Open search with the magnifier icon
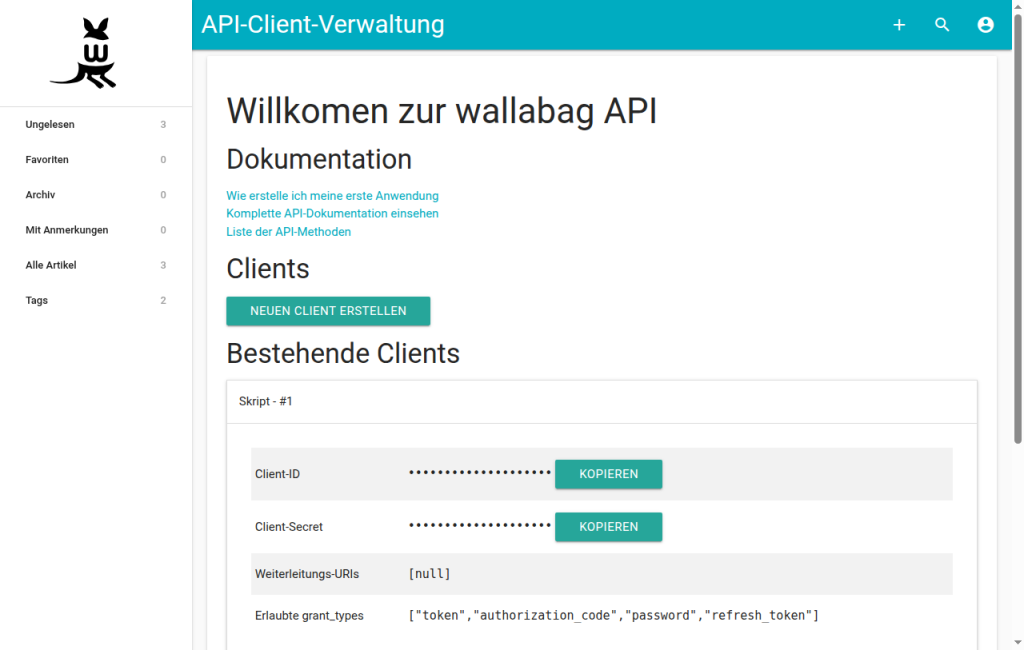Screen dimensions: 1024x650 coord(942,25)
